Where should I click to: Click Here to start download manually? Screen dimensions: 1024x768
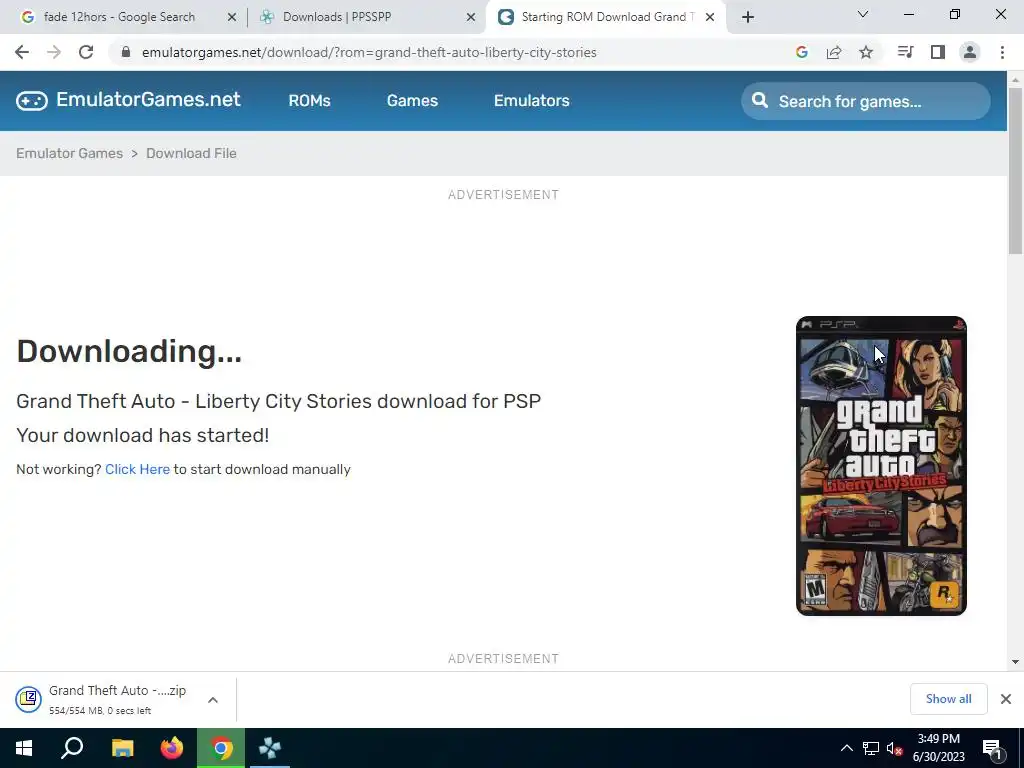tap(137, 469)
